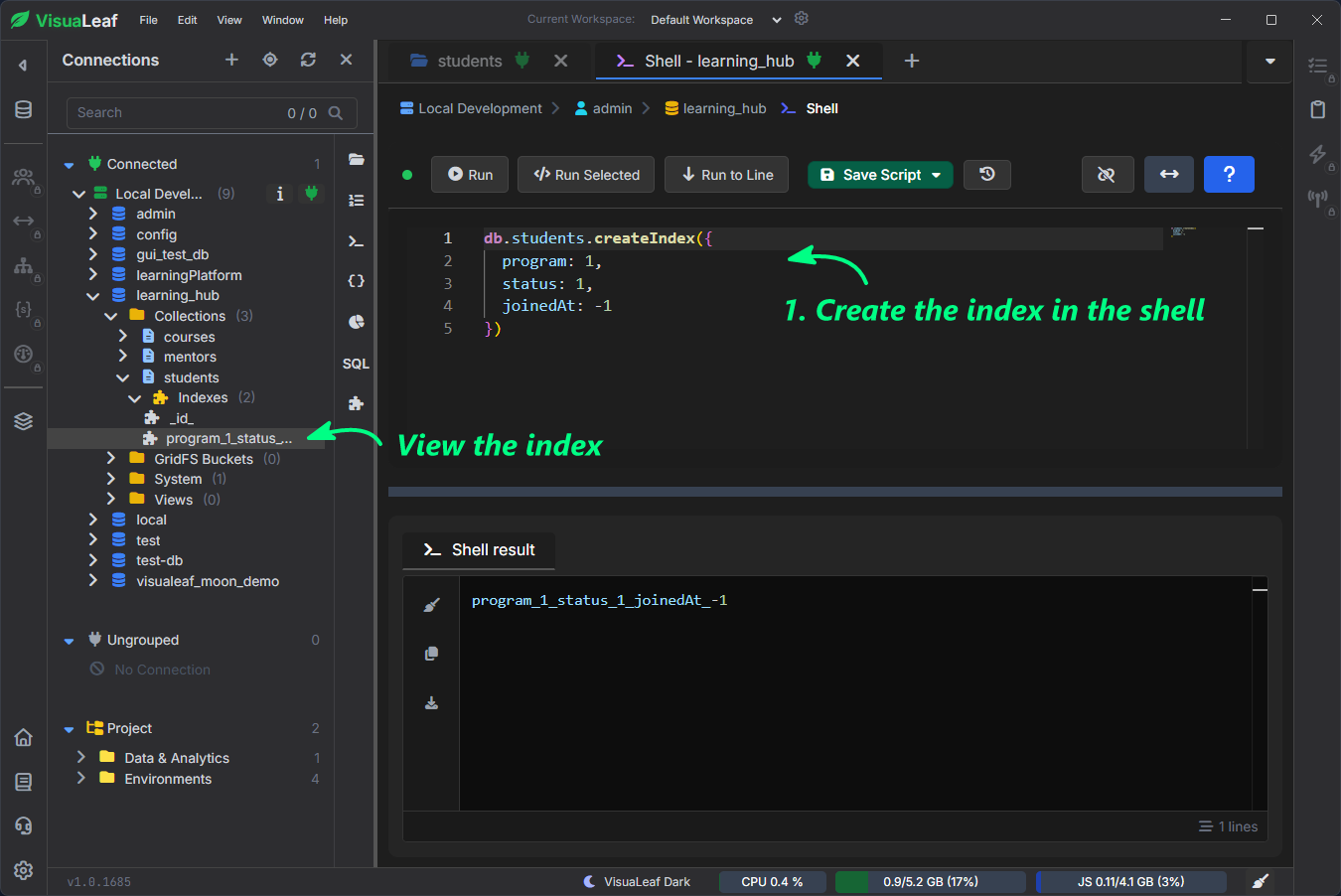Open the document list icon in left rail

click(x=23, y=782)
